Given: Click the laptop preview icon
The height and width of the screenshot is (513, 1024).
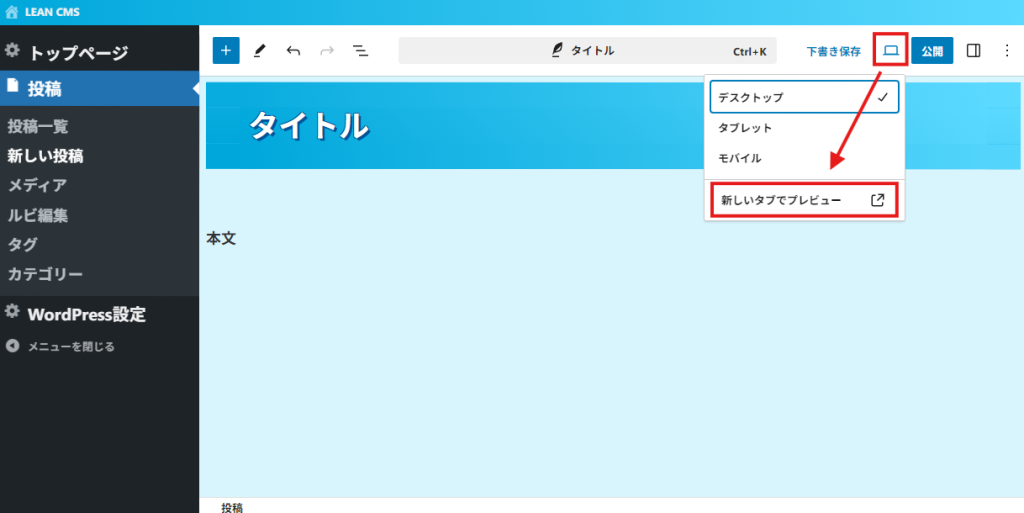Looking at the screenshot, I should pos(890,50).
